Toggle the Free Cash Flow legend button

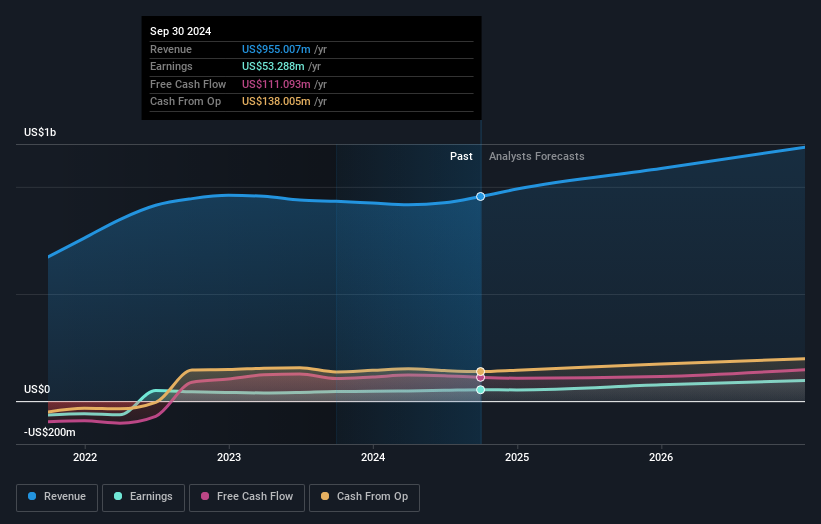[x=247, y=497]
